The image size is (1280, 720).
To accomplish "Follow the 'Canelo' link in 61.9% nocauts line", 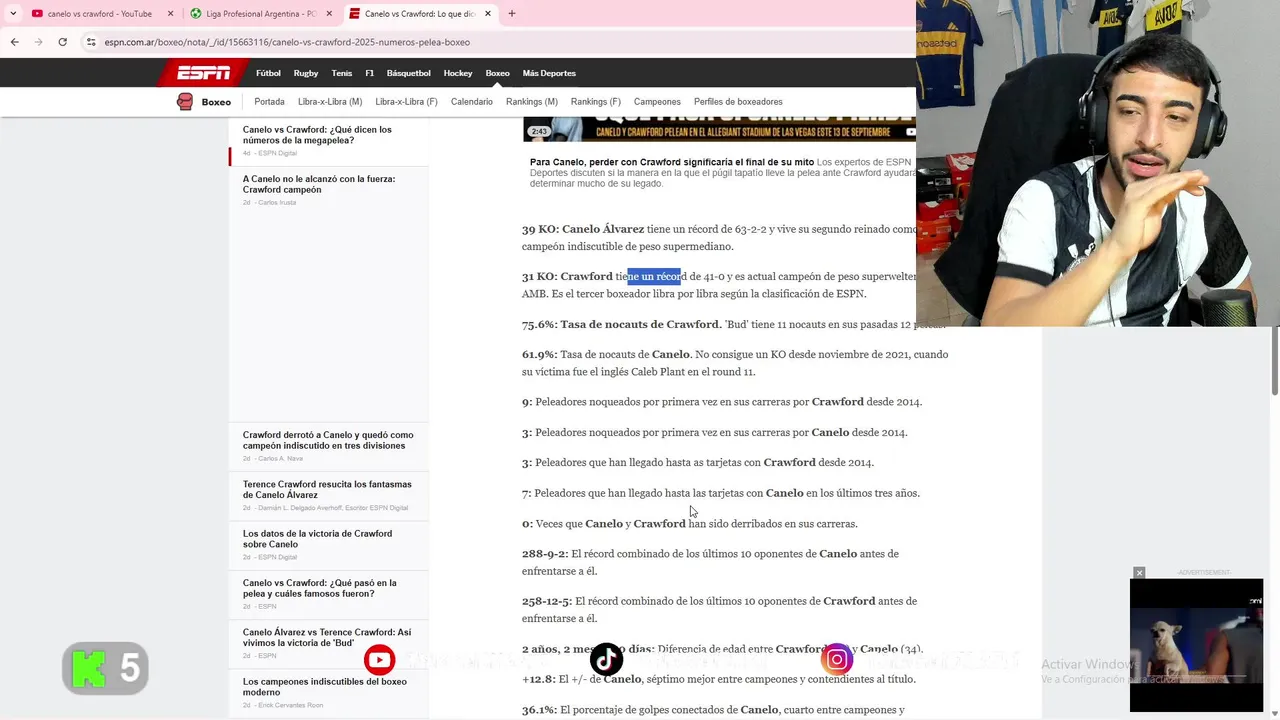I will (671, 354).
